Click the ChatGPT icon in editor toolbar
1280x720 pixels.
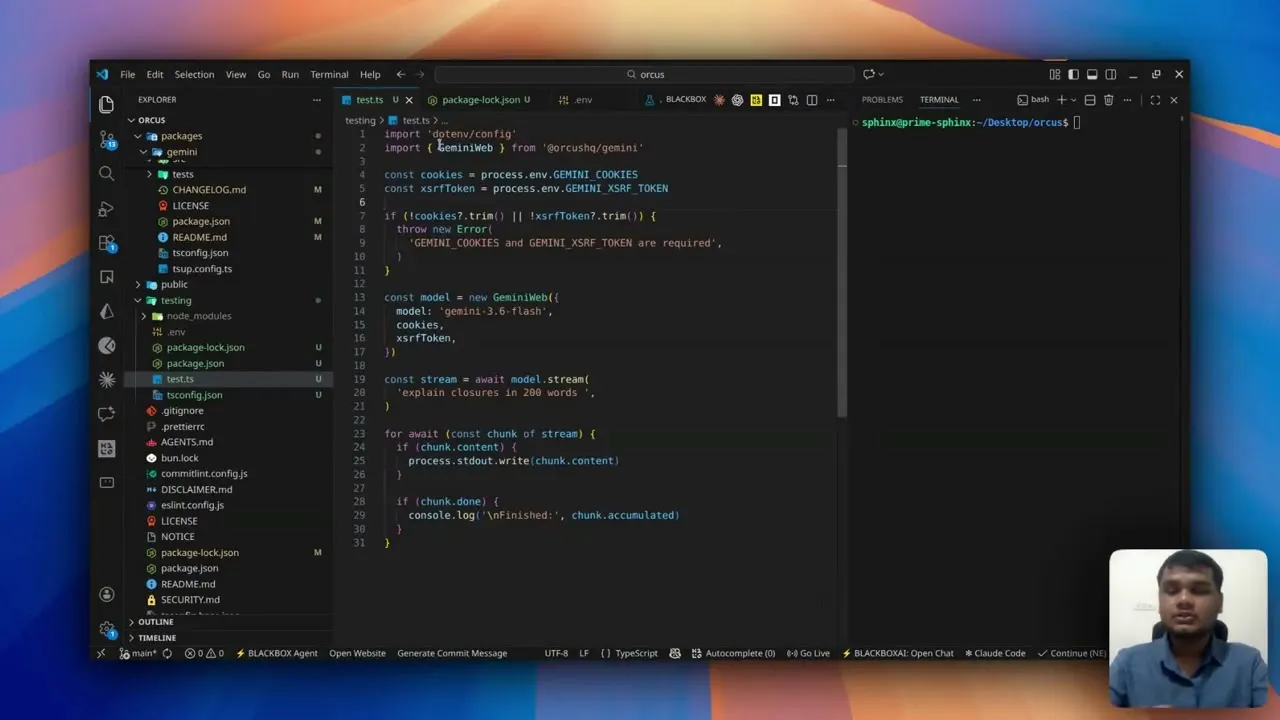click(x=737, y=100)
